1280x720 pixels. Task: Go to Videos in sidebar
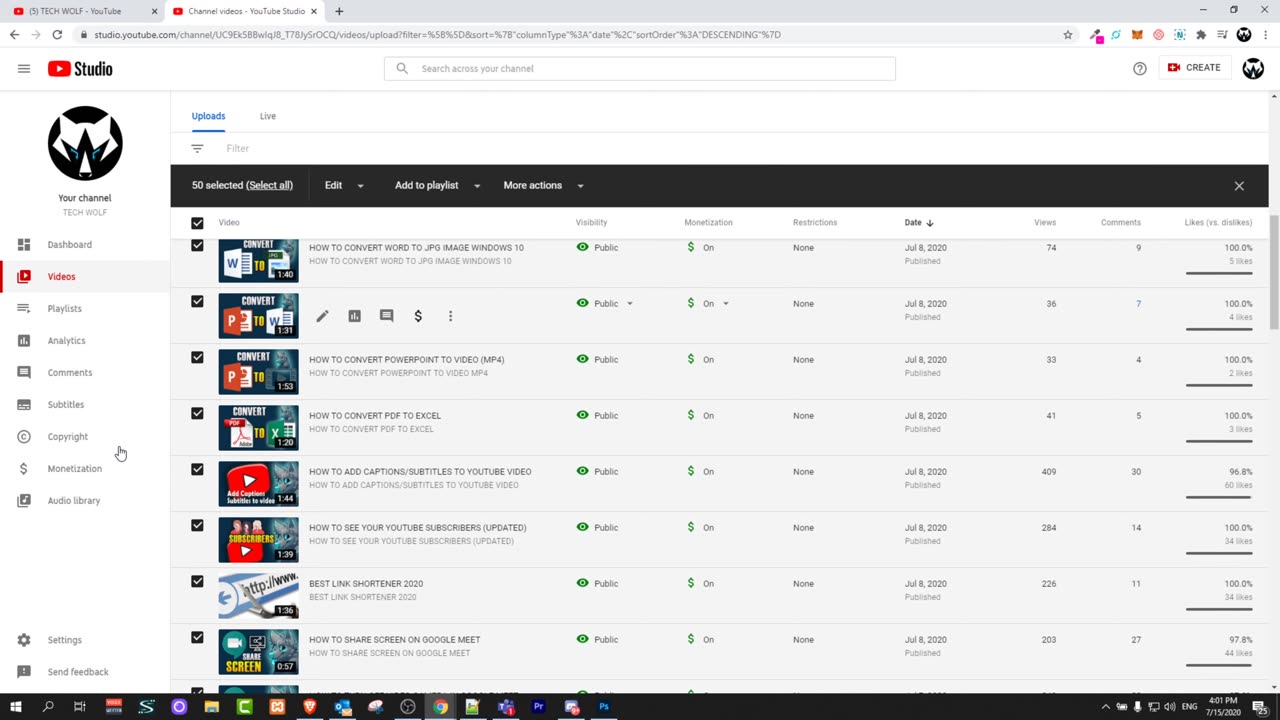pos(85,276)
